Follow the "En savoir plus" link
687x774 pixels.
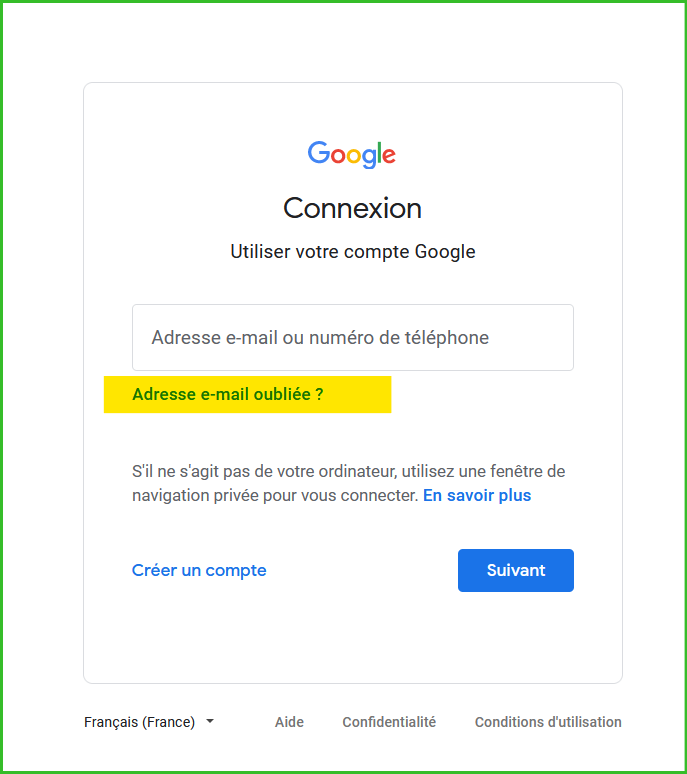click(477, 495)
